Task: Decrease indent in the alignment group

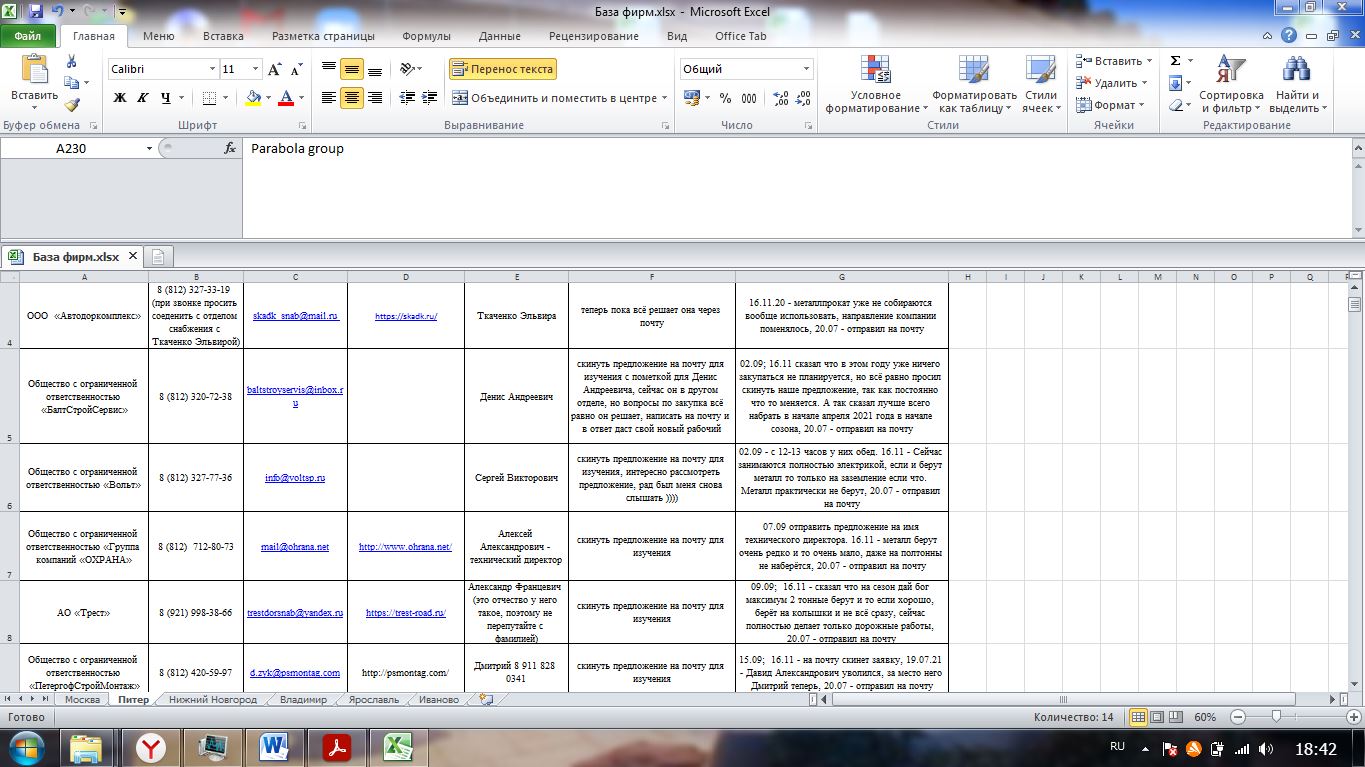Action: [x=407, y=98]
